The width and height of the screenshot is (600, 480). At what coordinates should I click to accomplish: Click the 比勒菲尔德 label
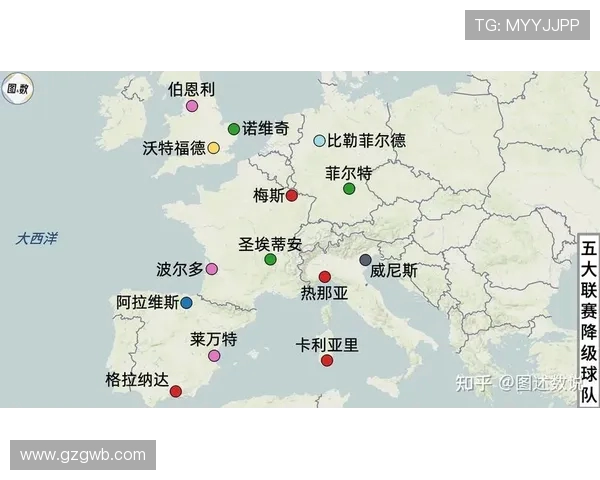point(366,140)
